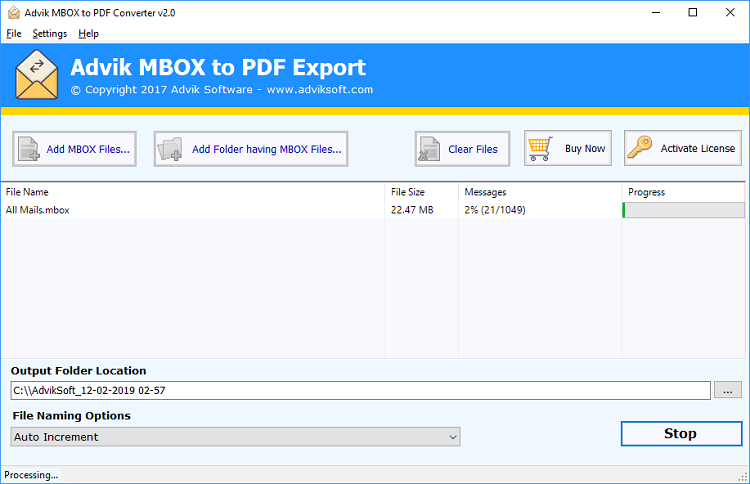The width and height of the screenshot is (750, 484).
Task: Click the window resize grip in status bar
Action: click(x=743, y=477)
